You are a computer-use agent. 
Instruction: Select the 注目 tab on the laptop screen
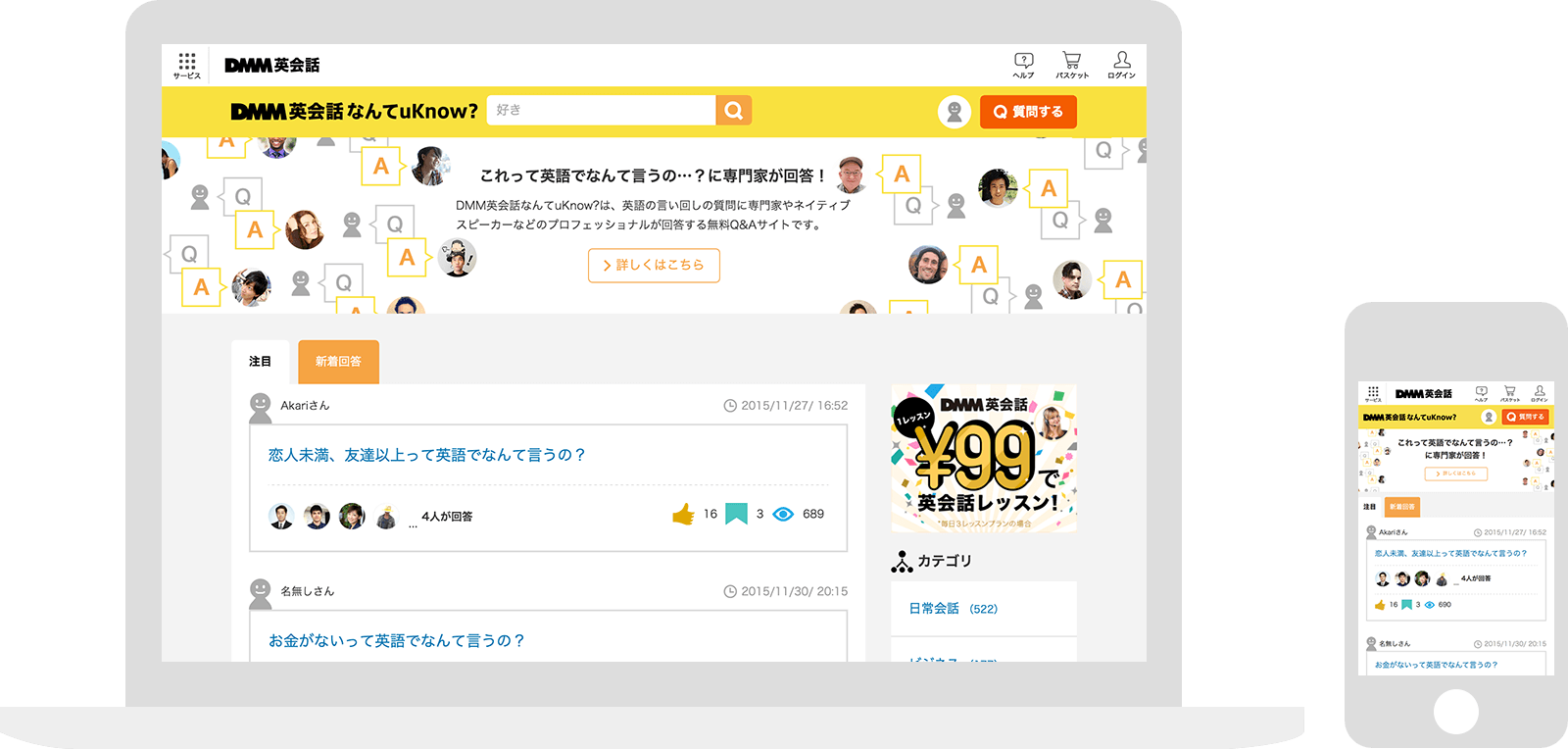pyautogui.click(x=261, y=362)
